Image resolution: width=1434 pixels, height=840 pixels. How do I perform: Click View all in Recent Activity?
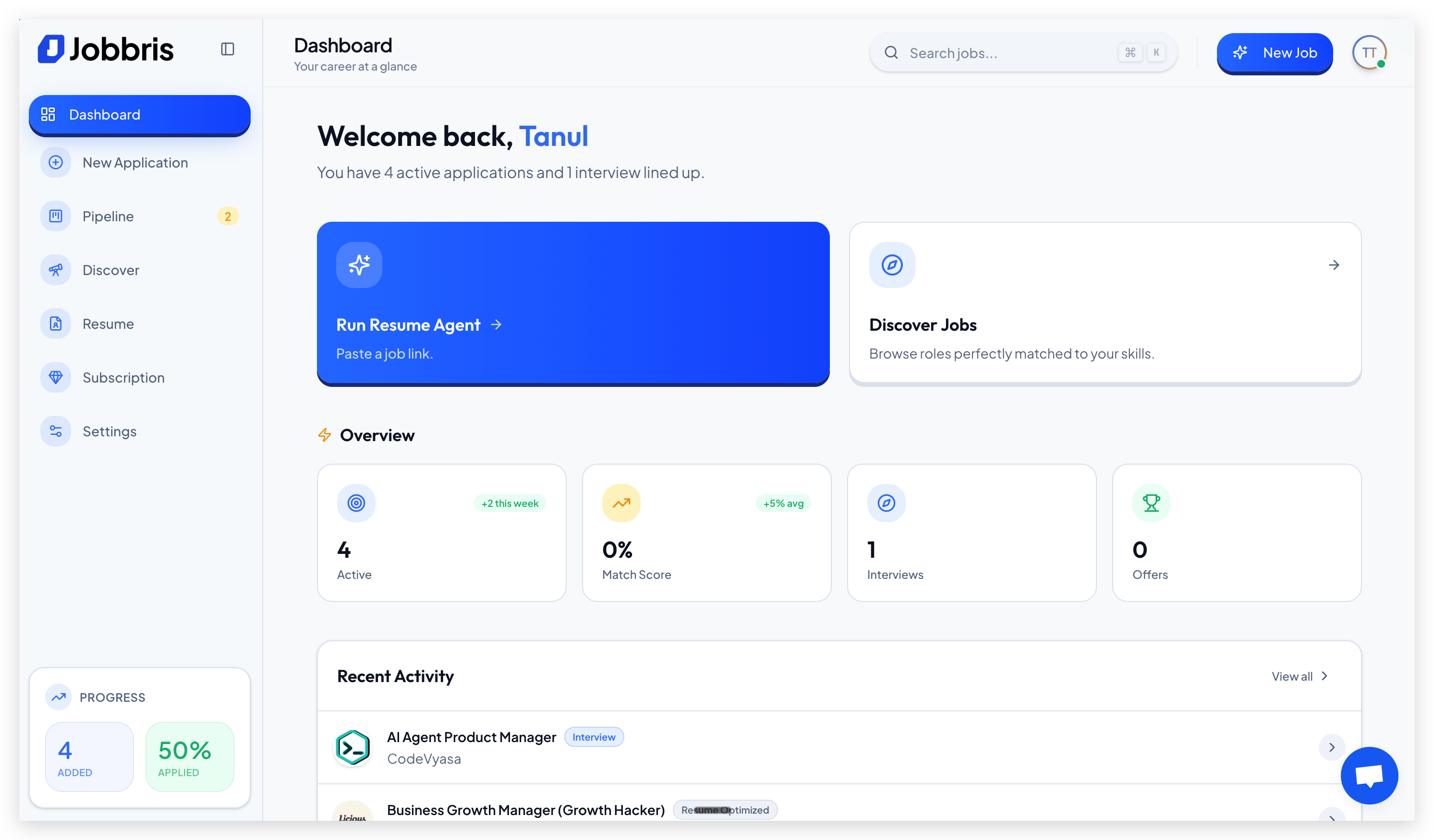[x=1300, y=676]
